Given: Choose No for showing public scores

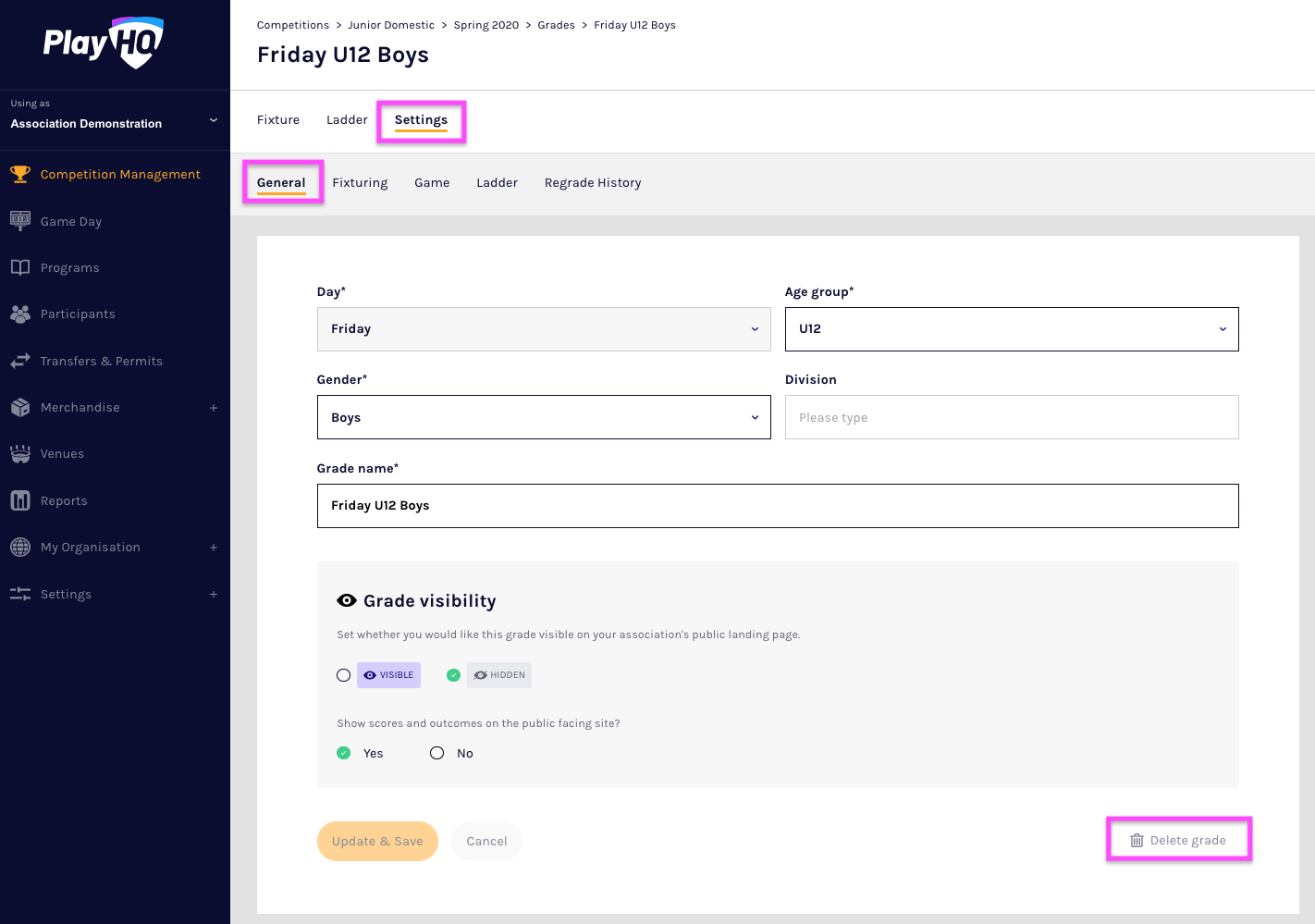Looking at the screenshot, I should 437,753.
